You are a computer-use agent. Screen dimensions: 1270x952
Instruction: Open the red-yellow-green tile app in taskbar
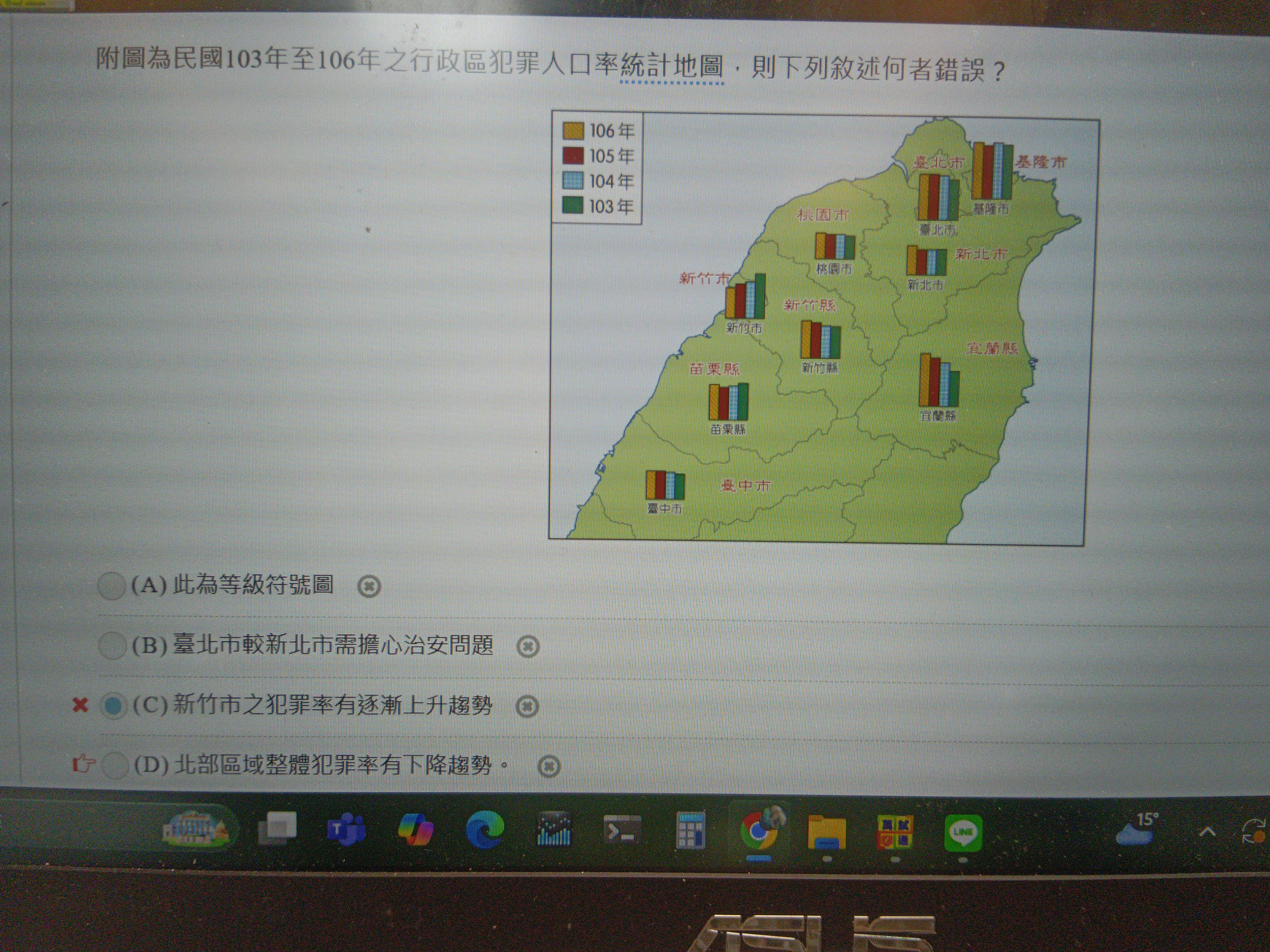pos(895,833)
